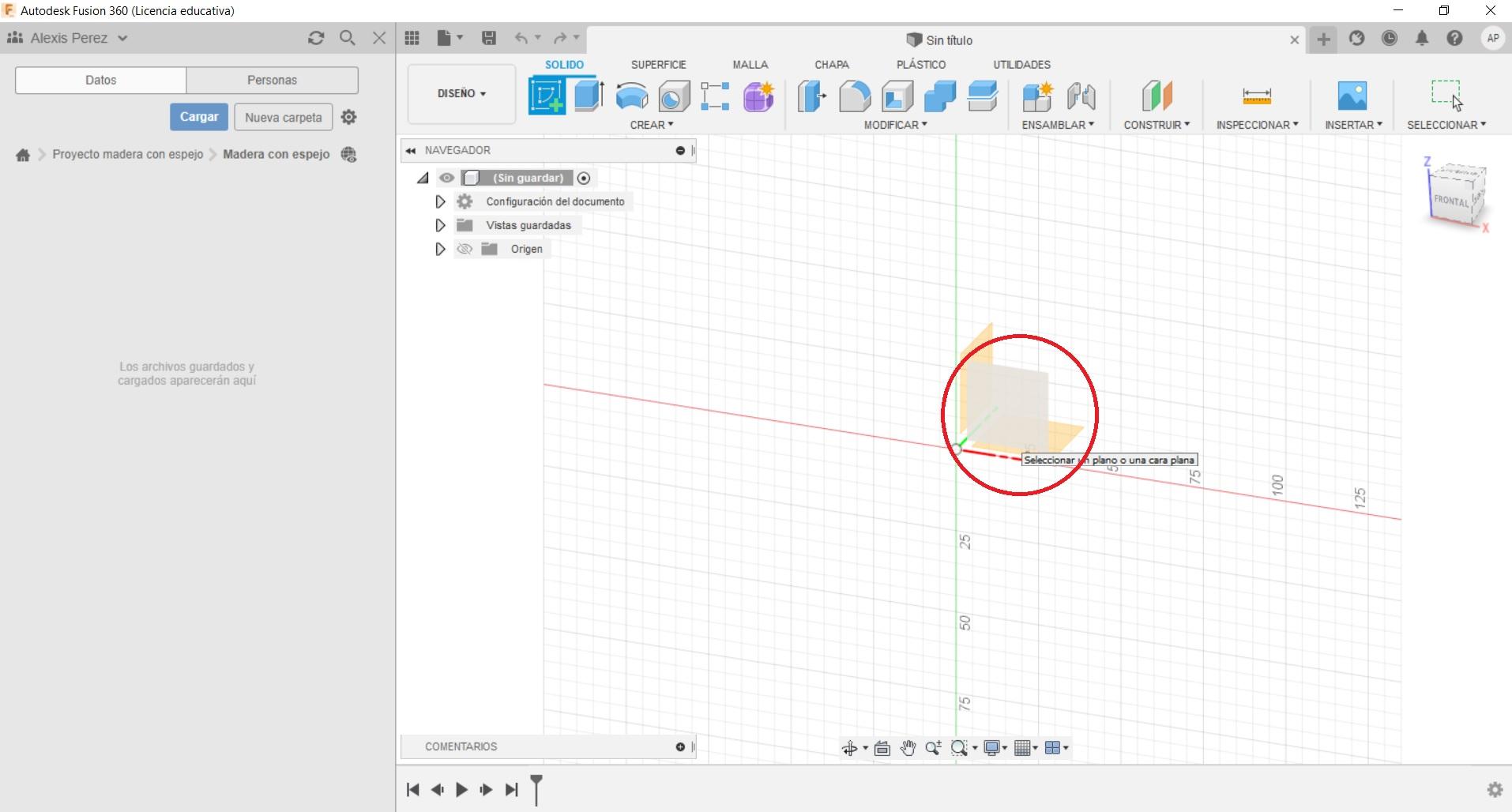The image size is (1512, 812).
Task: Click the Nueva carpeta button
Action: point(284,117)
